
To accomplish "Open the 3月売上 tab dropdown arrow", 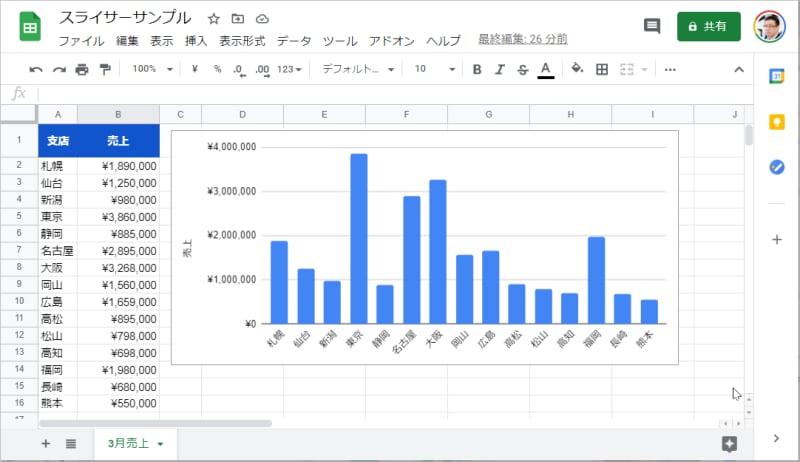I will pos(160,444).
